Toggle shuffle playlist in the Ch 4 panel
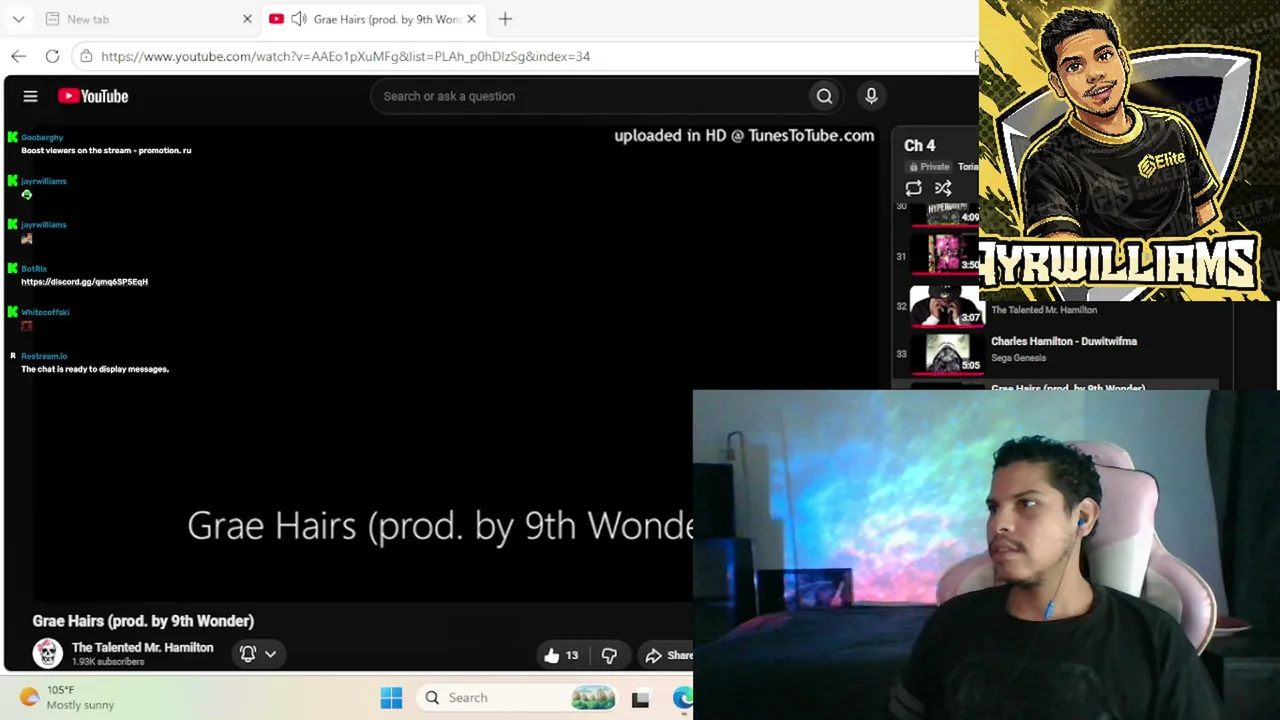 point(943,188)
